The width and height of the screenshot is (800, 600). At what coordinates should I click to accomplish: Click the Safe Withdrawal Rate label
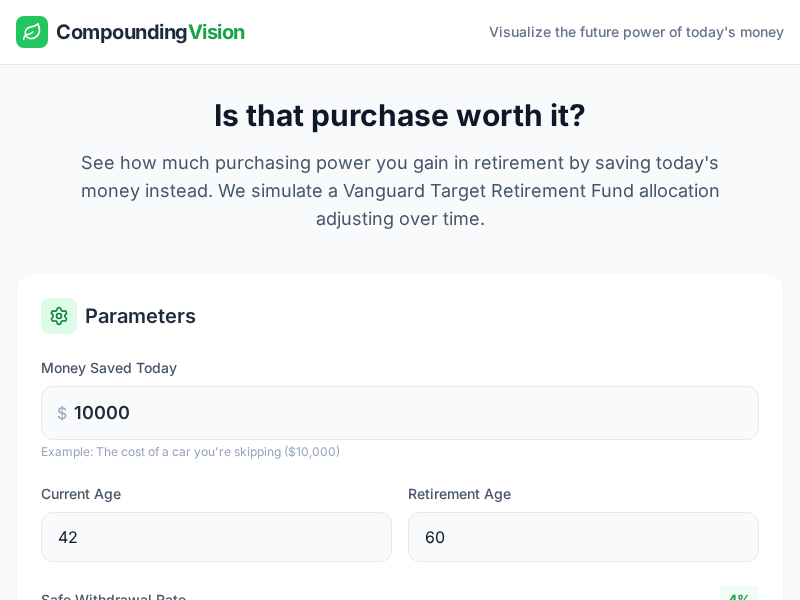coord(113,597)
